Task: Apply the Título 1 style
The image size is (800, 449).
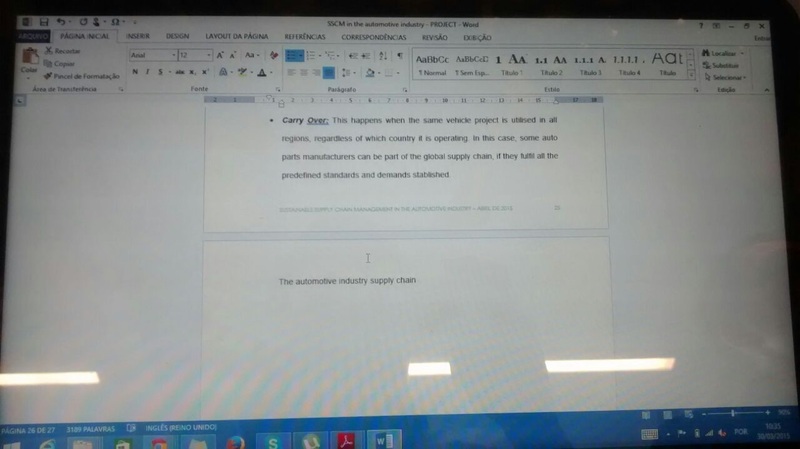Action: pos(510,62)
